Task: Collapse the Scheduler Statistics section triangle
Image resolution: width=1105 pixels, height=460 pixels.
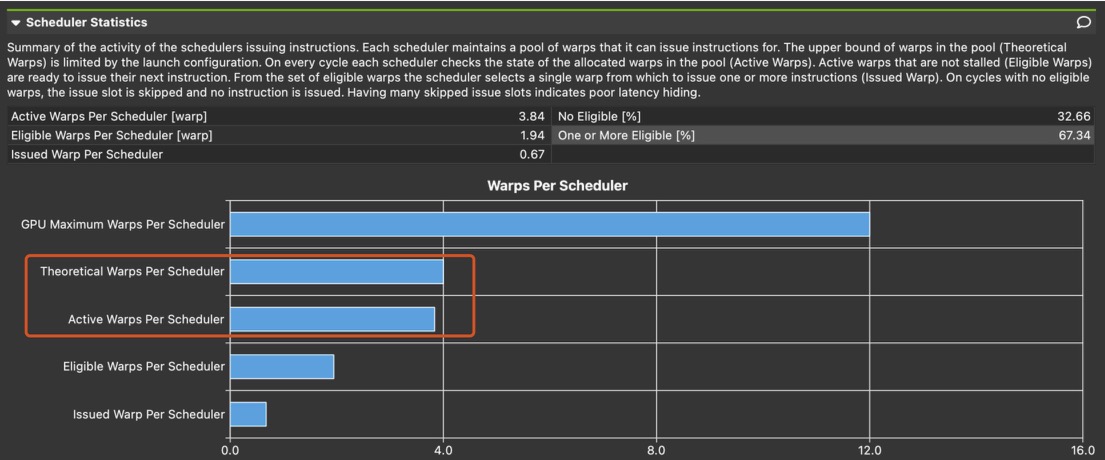Action: 15,22
